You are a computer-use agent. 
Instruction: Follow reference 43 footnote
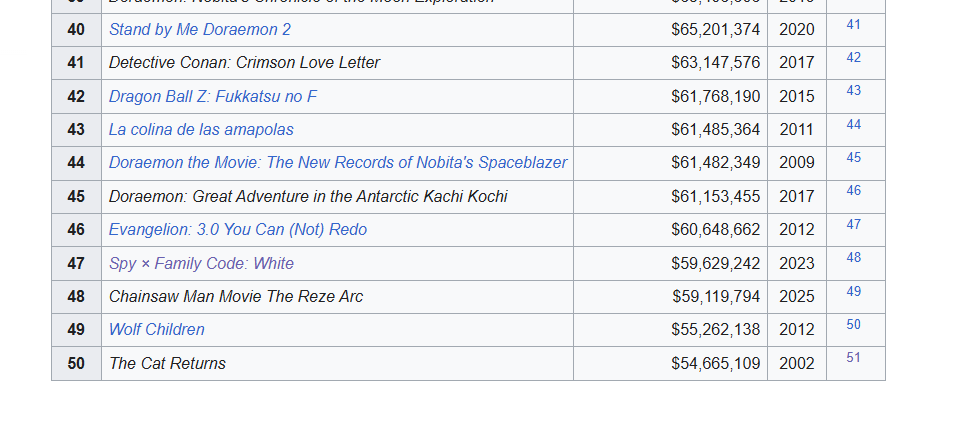[x=853, y=91]
